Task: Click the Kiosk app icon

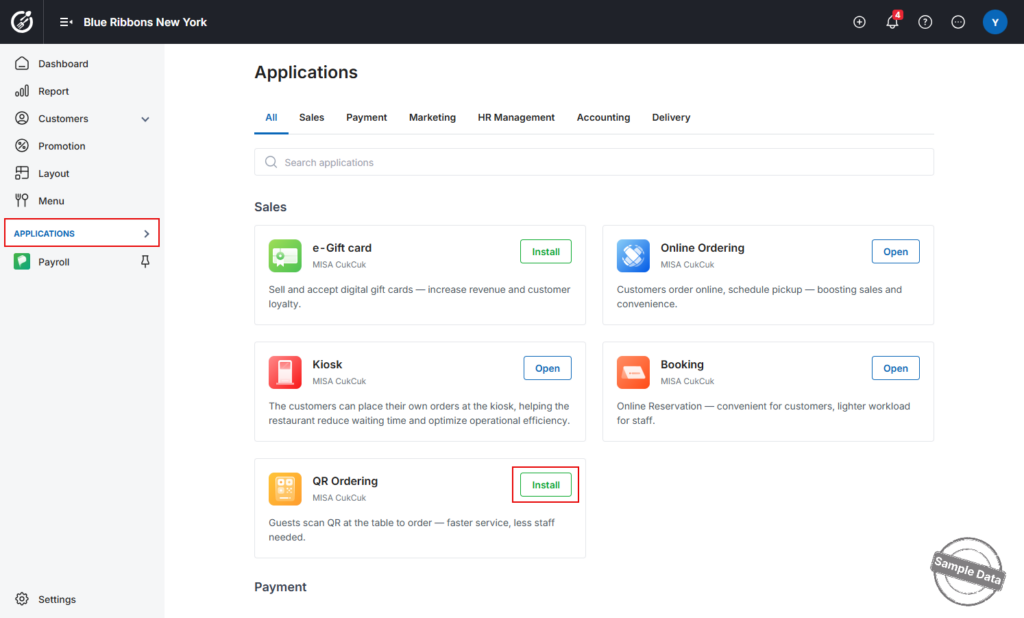Action: tap(285, 372)
